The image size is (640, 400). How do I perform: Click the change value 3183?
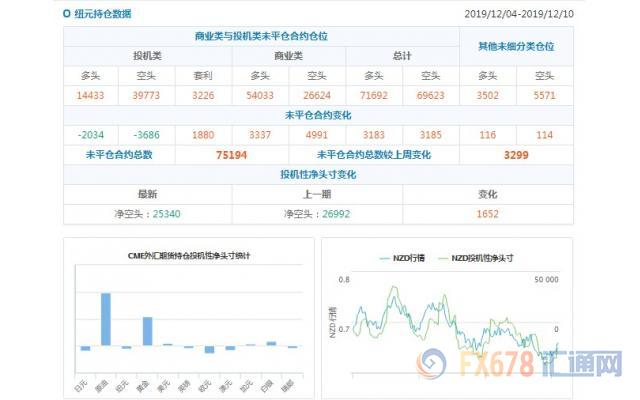[x=374, y=135]
